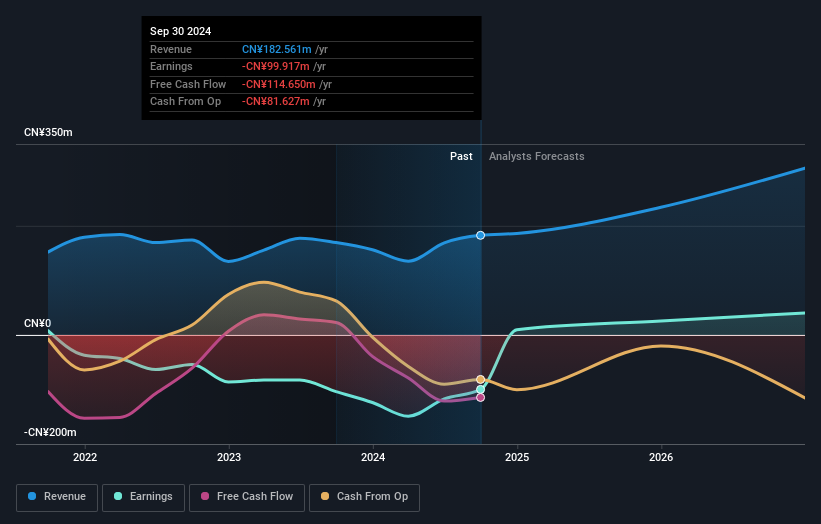Click the 2025 x-axis label

point(517,458)
